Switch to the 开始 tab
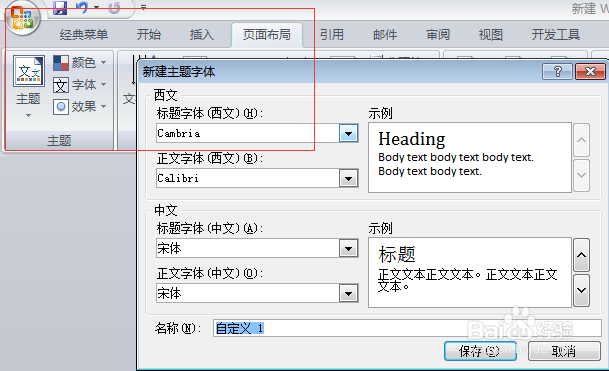The width and height of the screenshot is (609, 371). click(x=148, y=35)
